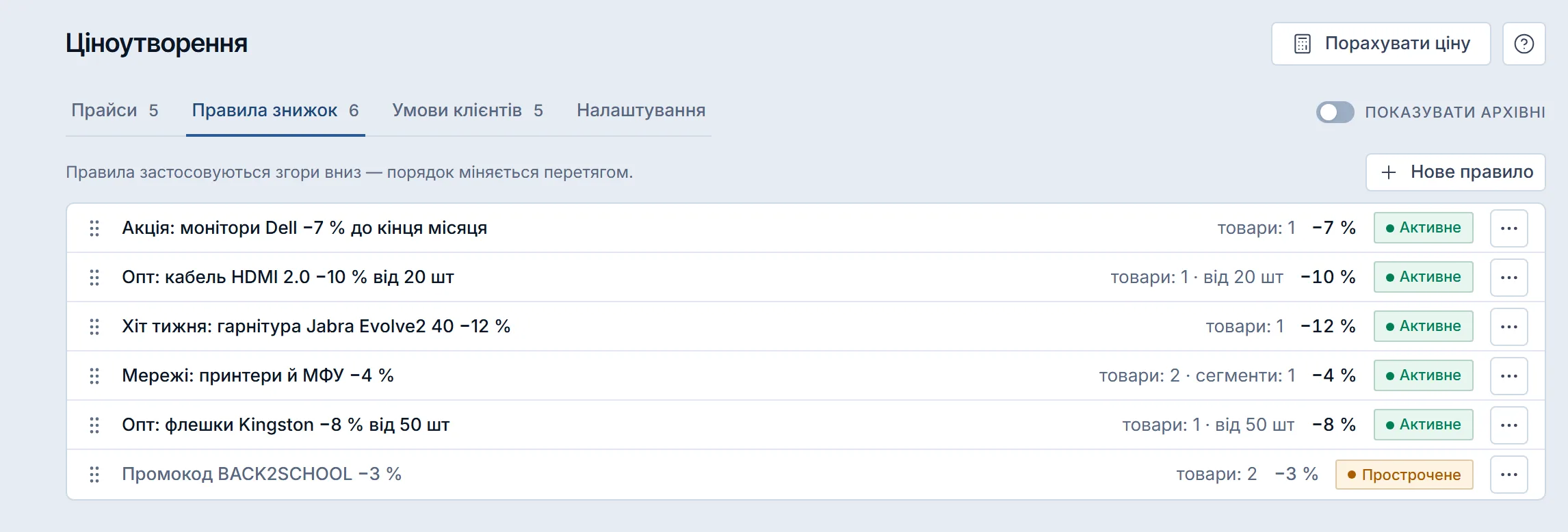Click Активне status of принтери й МФУ rule
The height and width of the screenshot is (532, 1568).
coord(1423,375)
